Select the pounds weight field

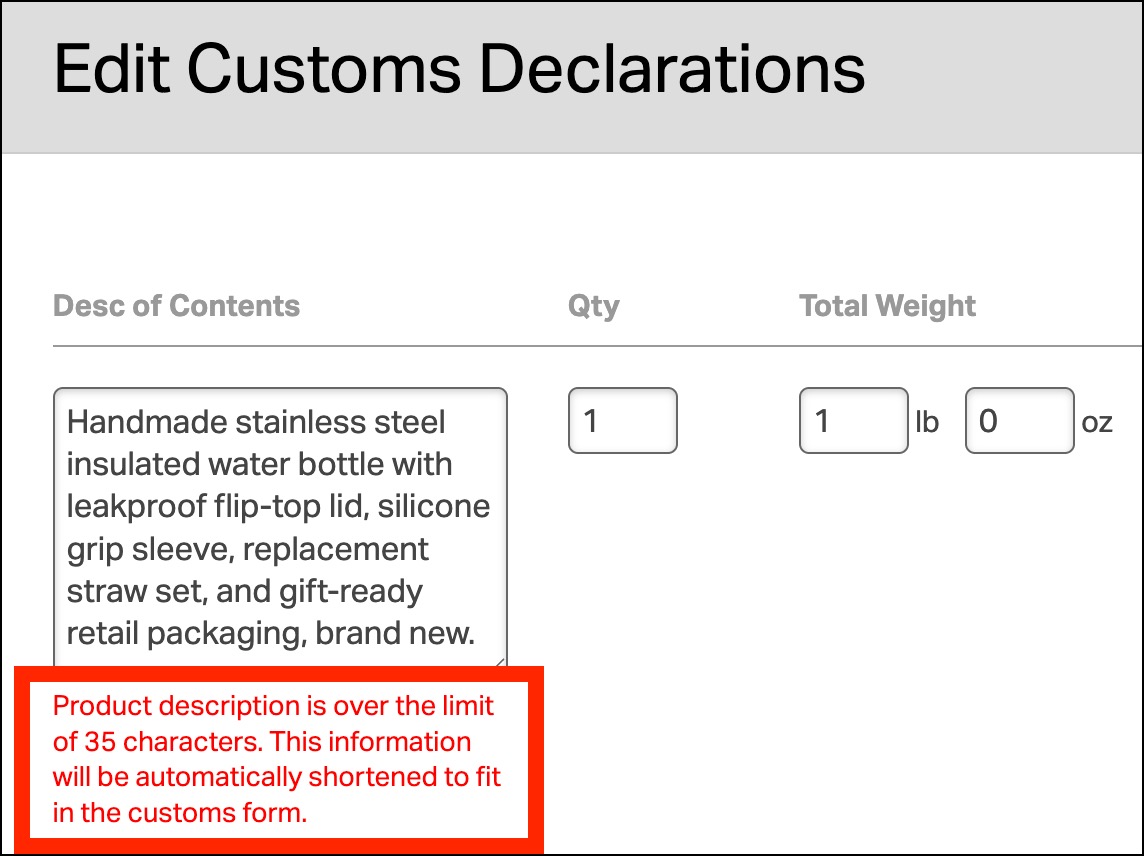[x=853, y=421]
